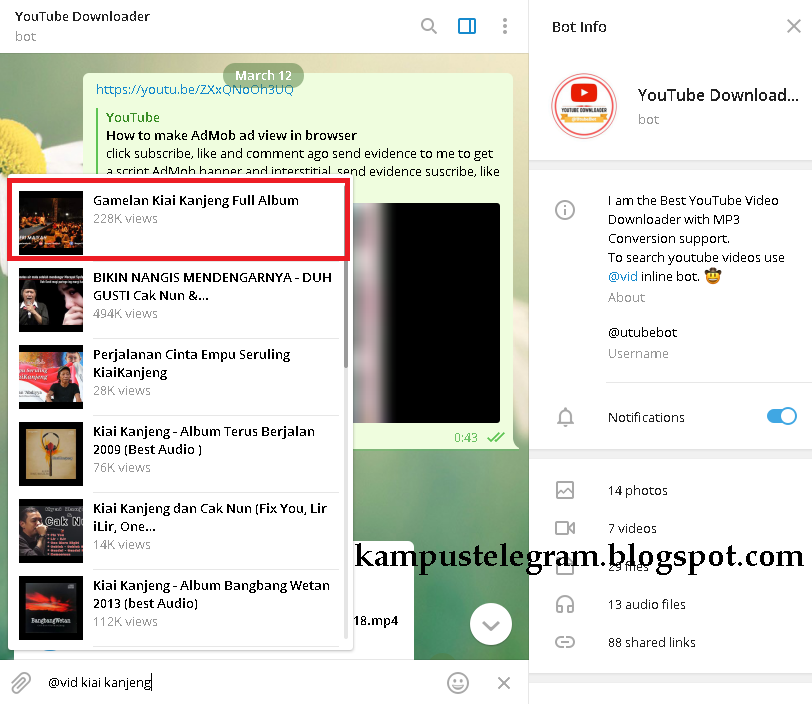Click the YouTube Downloader chat title
Image resolution: width=812 pixels, height=704 pixels.
[82, 17]
